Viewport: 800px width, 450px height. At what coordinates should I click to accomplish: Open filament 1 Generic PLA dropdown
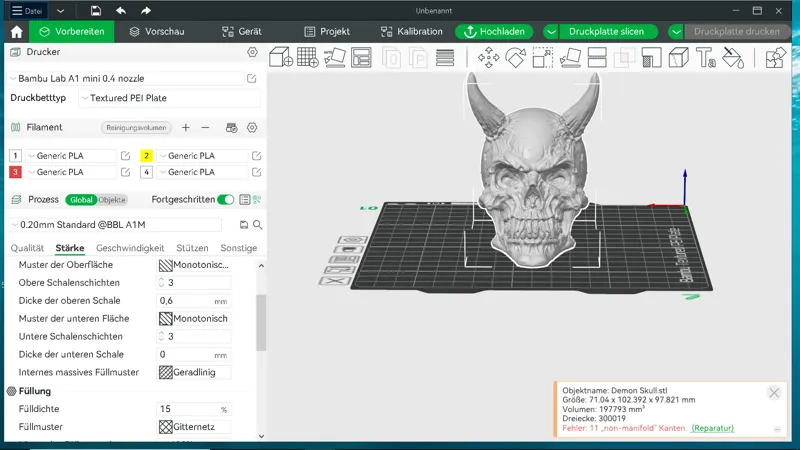pyautogui.click(x=71, y=156)
